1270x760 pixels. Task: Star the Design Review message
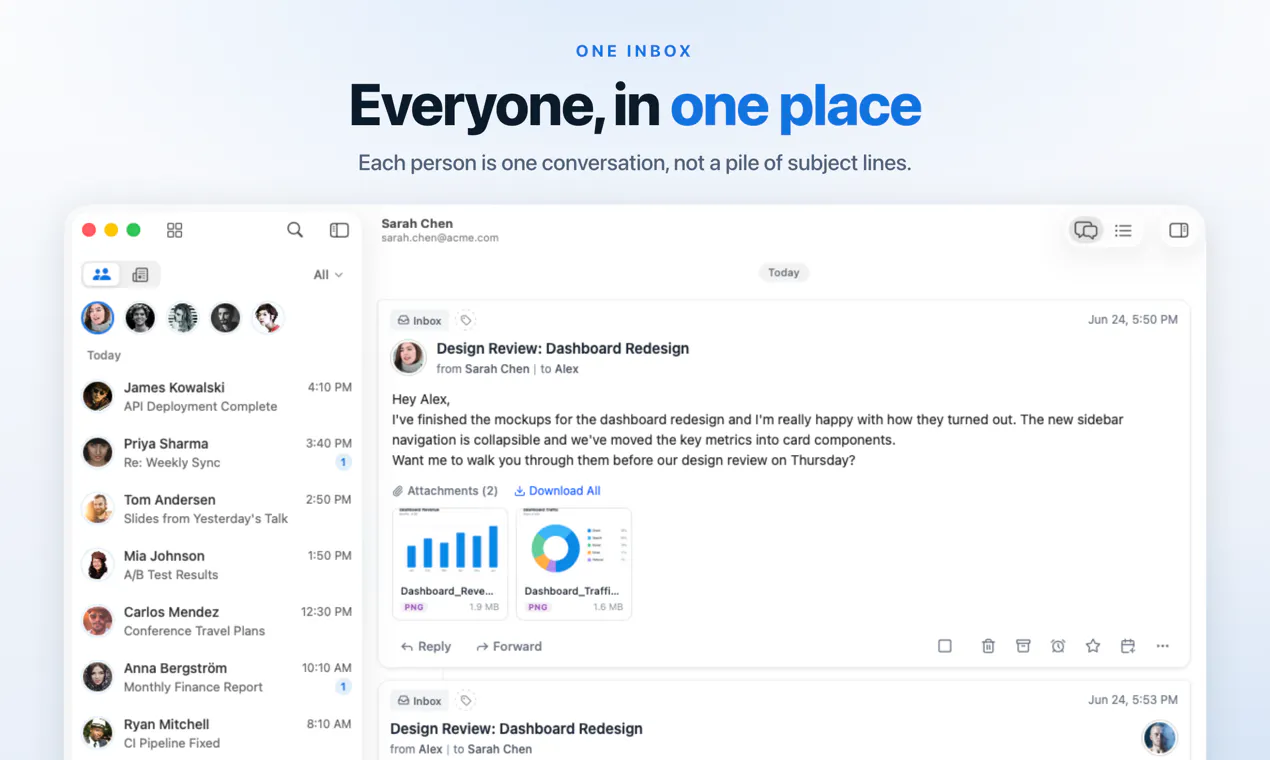(1093, 646)
